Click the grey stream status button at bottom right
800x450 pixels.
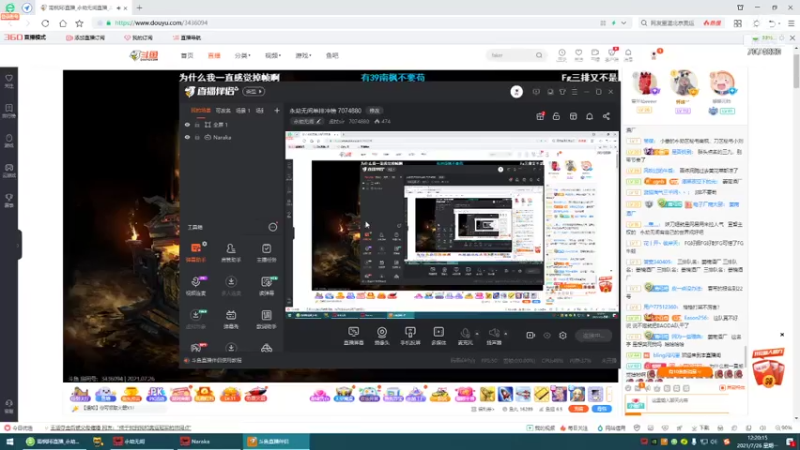(x=594, y=335)
